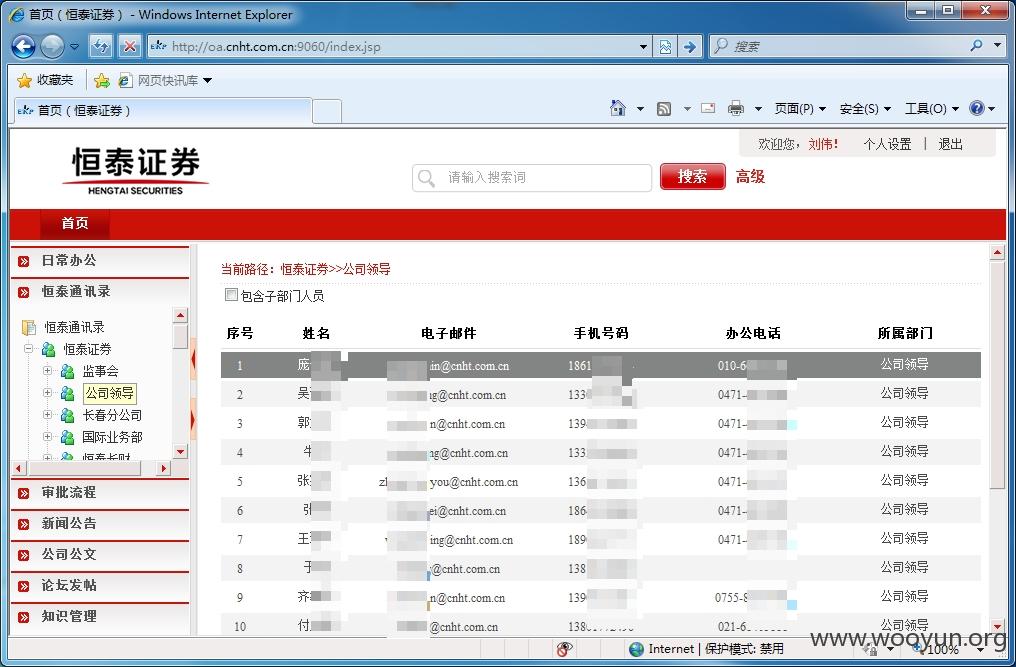The height and width of the screenshot is (667, 1016).
Task: Click the RSS feeds icon
Action: (664, 109)
